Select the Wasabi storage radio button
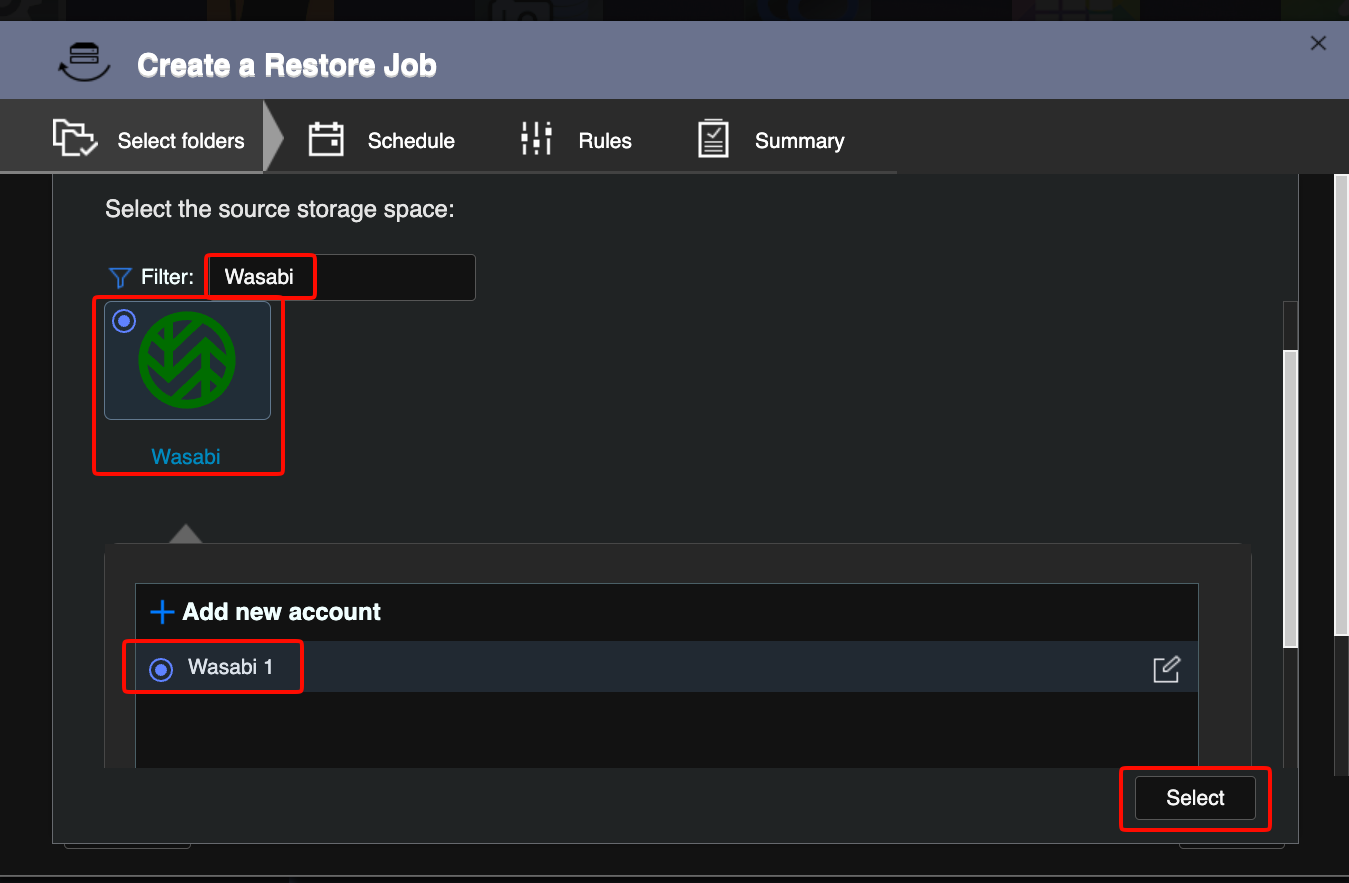This screenshot has width=1349, height=883. [x=124, y=321]
